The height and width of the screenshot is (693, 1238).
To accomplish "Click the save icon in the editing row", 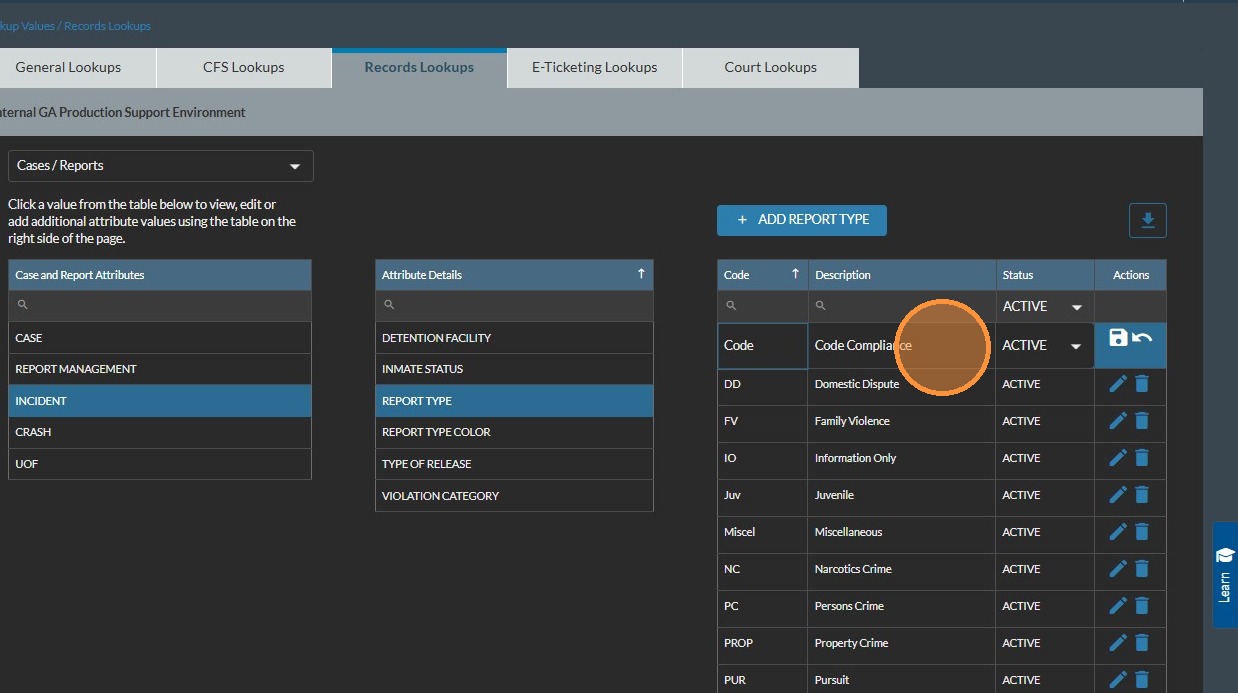I will coord(1118,338).
